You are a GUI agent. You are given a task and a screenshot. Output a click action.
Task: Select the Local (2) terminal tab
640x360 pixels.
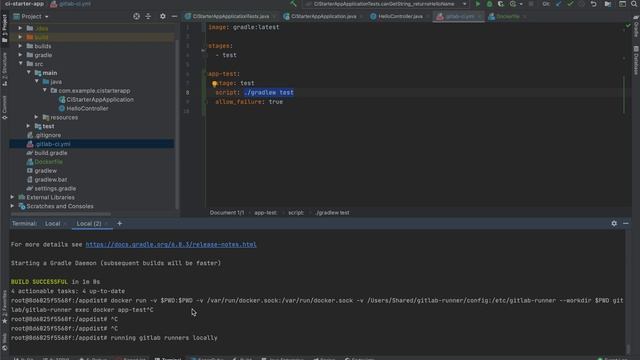click(91, 224)
